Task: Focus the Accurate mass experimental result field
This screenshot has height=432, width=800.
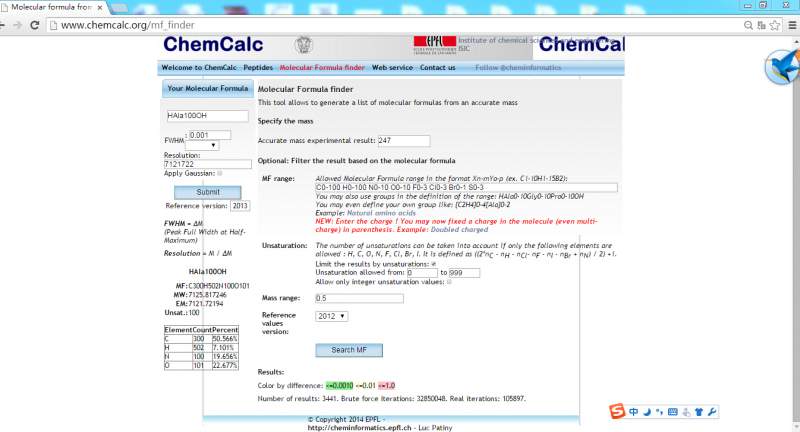Action: 404,140
